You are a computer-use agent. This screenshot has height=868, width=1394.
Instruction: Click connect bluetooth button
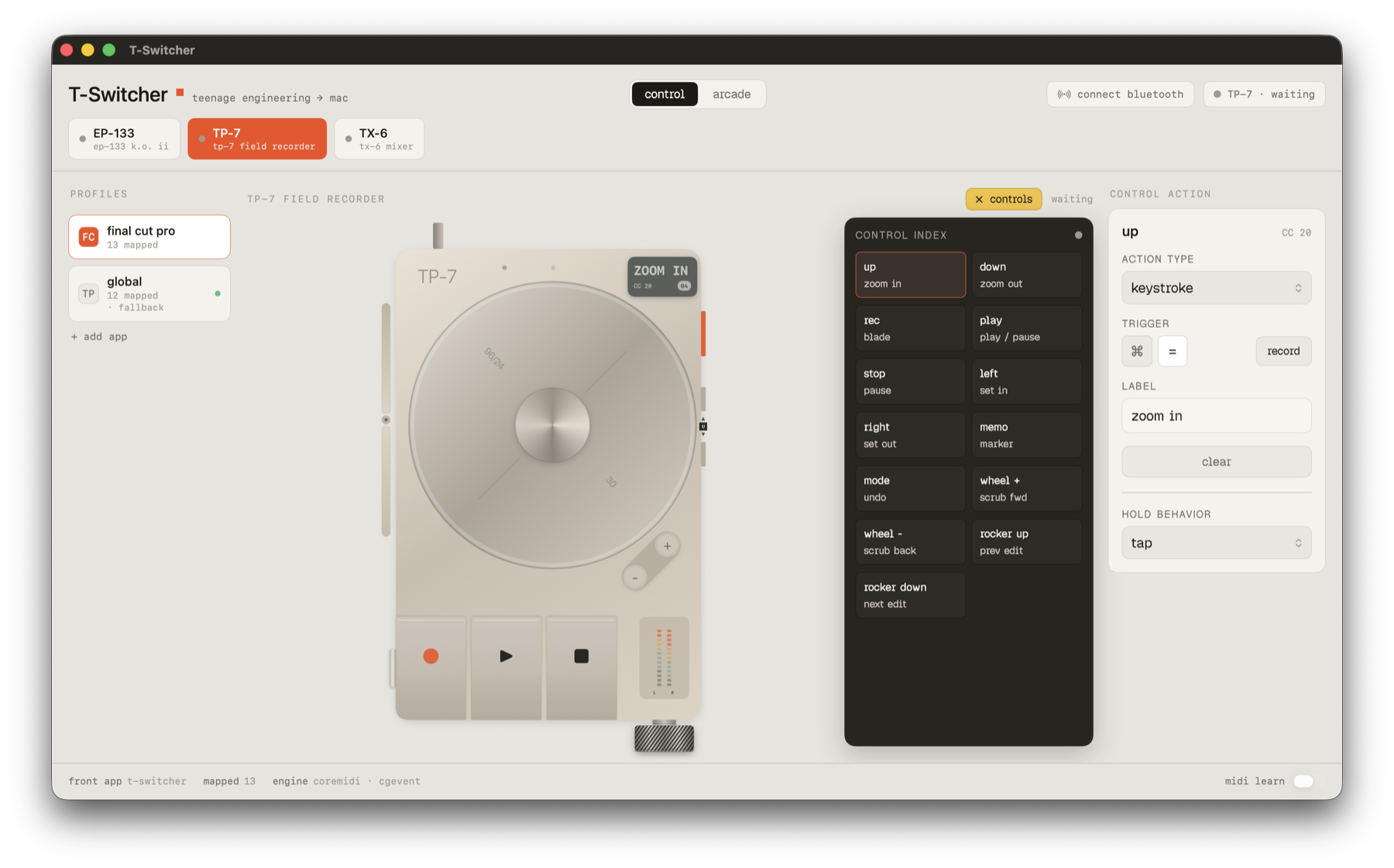(x=1120, y=94)
